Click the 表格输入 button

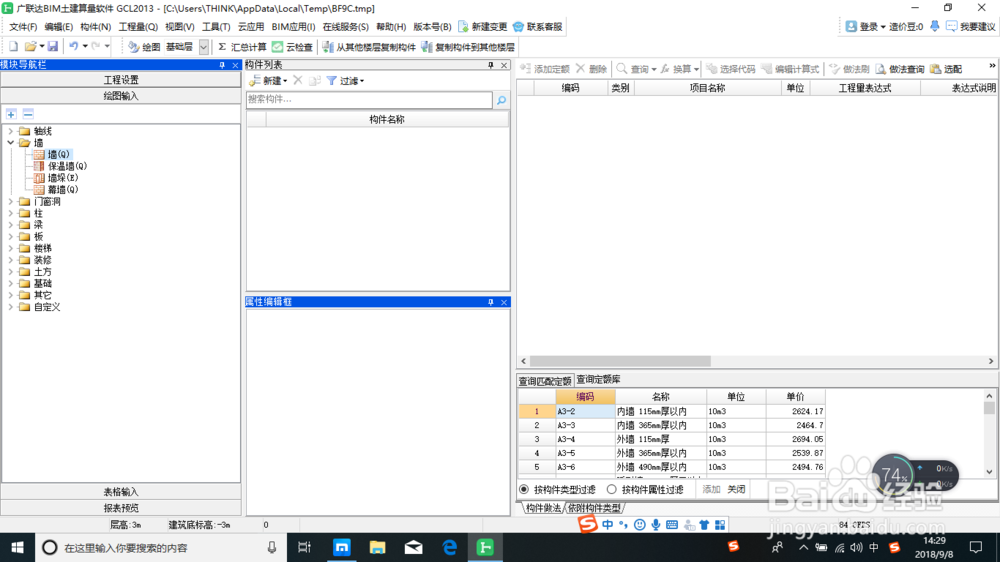pos(121,492)
